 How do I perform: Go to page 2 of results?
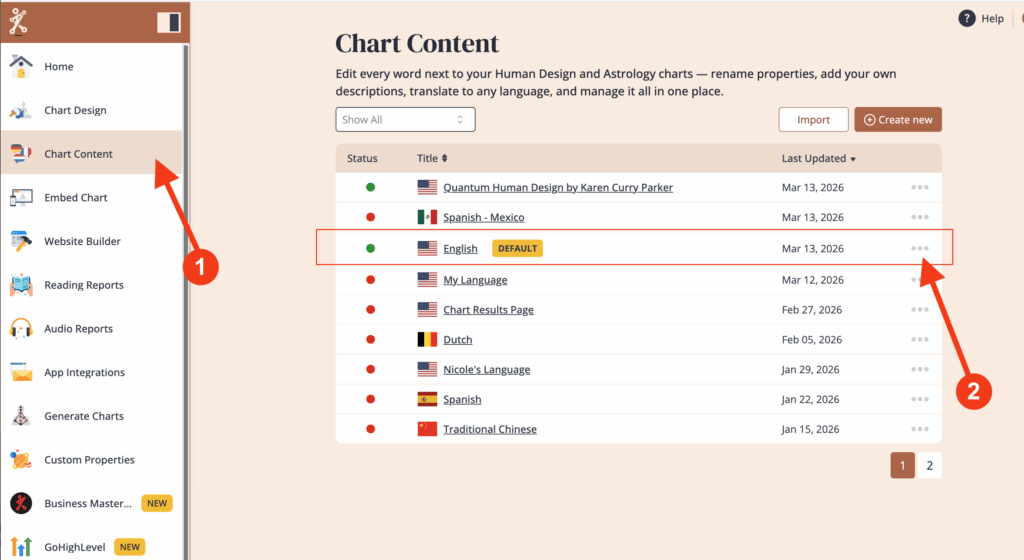tap(929, 465)
